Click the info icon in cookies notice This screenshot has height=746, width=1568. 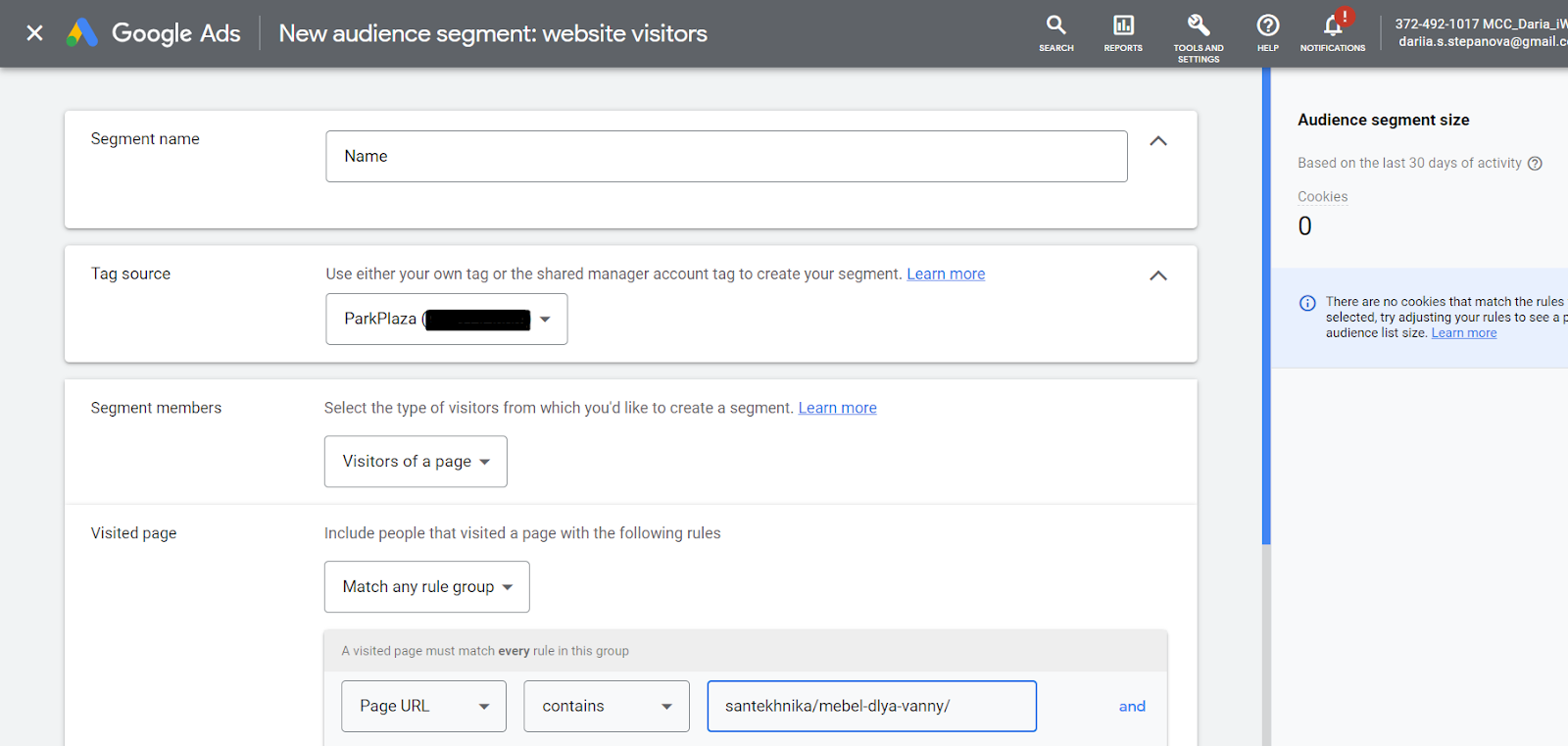[1307, 303]
